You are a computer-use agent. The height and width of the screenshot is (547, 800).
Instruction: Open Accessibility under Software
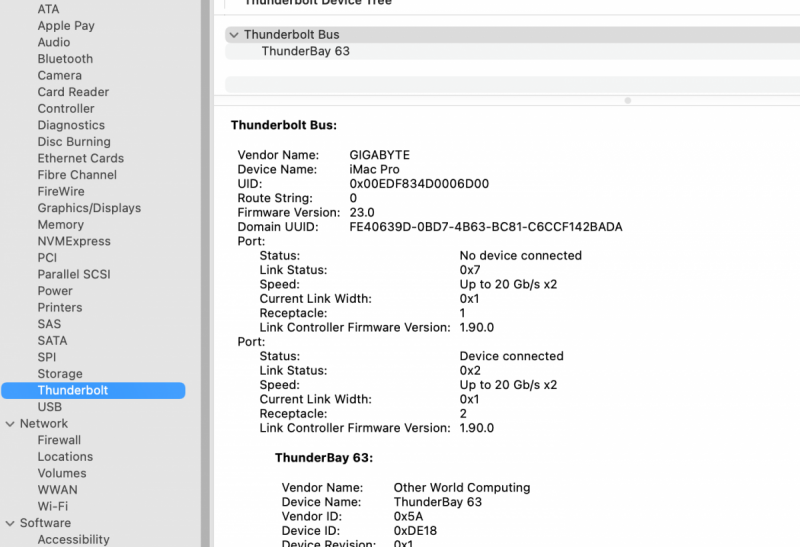click(x=73, y=540)
